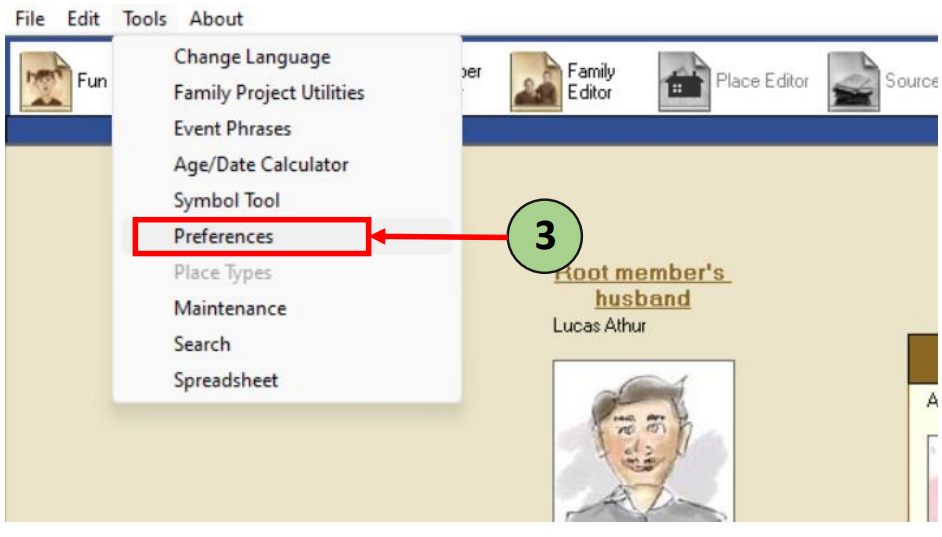Open the Family Editor photo icon

tap(536, 81)
